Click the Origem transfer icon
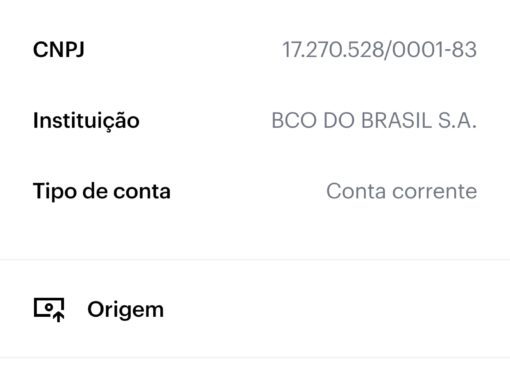Viewport: 510px width, 382px height. [49, 310]
